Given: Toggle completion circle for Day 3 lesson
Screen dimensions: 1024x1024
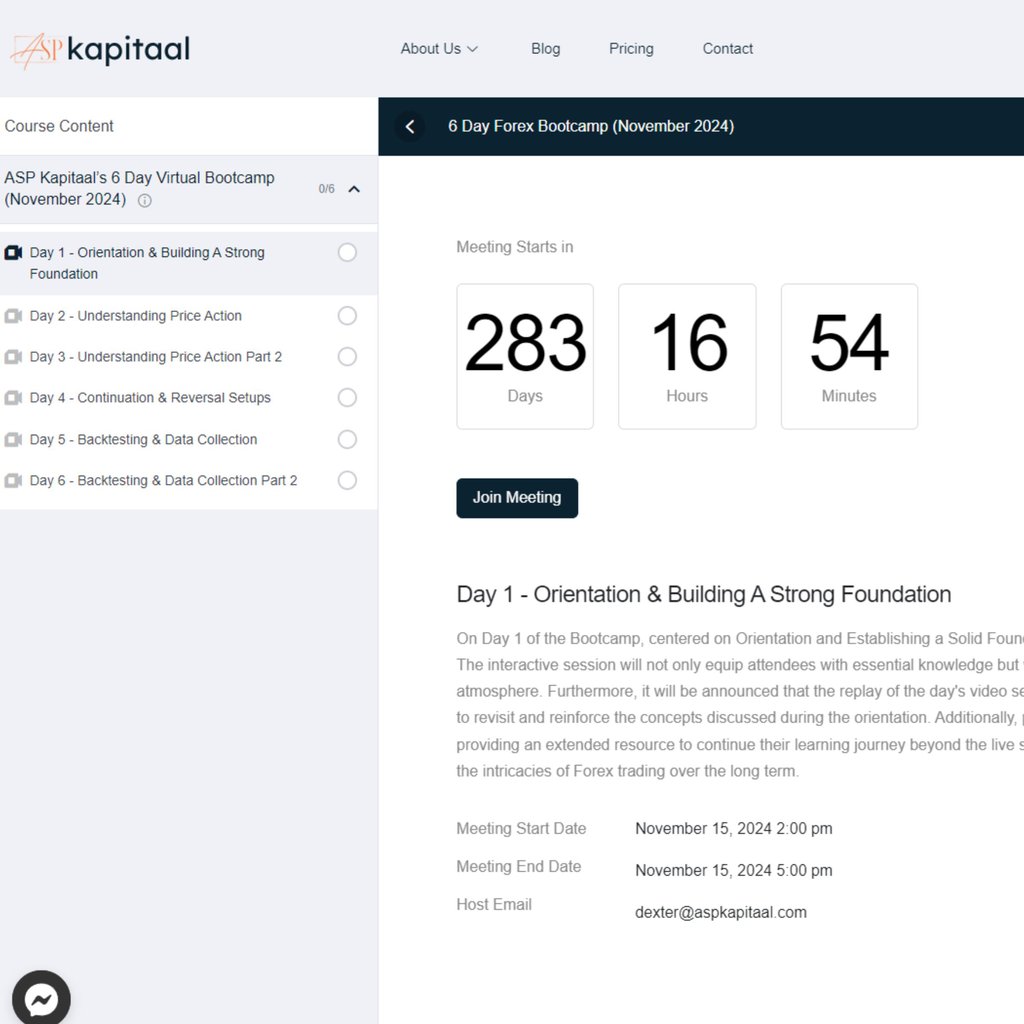Looking at the screenshot, I should [347, 357].
